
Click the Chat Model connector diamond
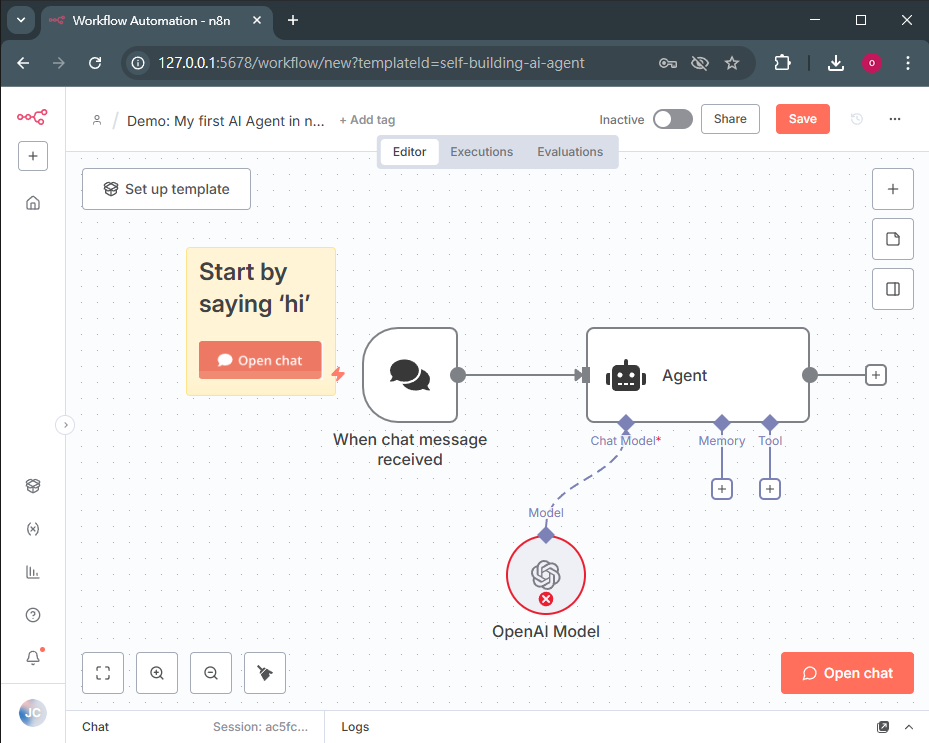pyautogui.click(x=626, y=423)
